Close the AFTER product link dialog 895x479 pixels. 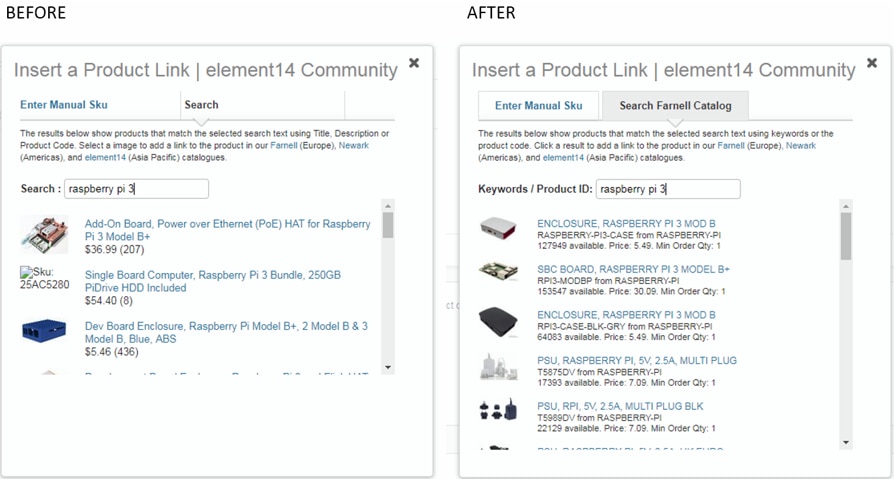872,64
